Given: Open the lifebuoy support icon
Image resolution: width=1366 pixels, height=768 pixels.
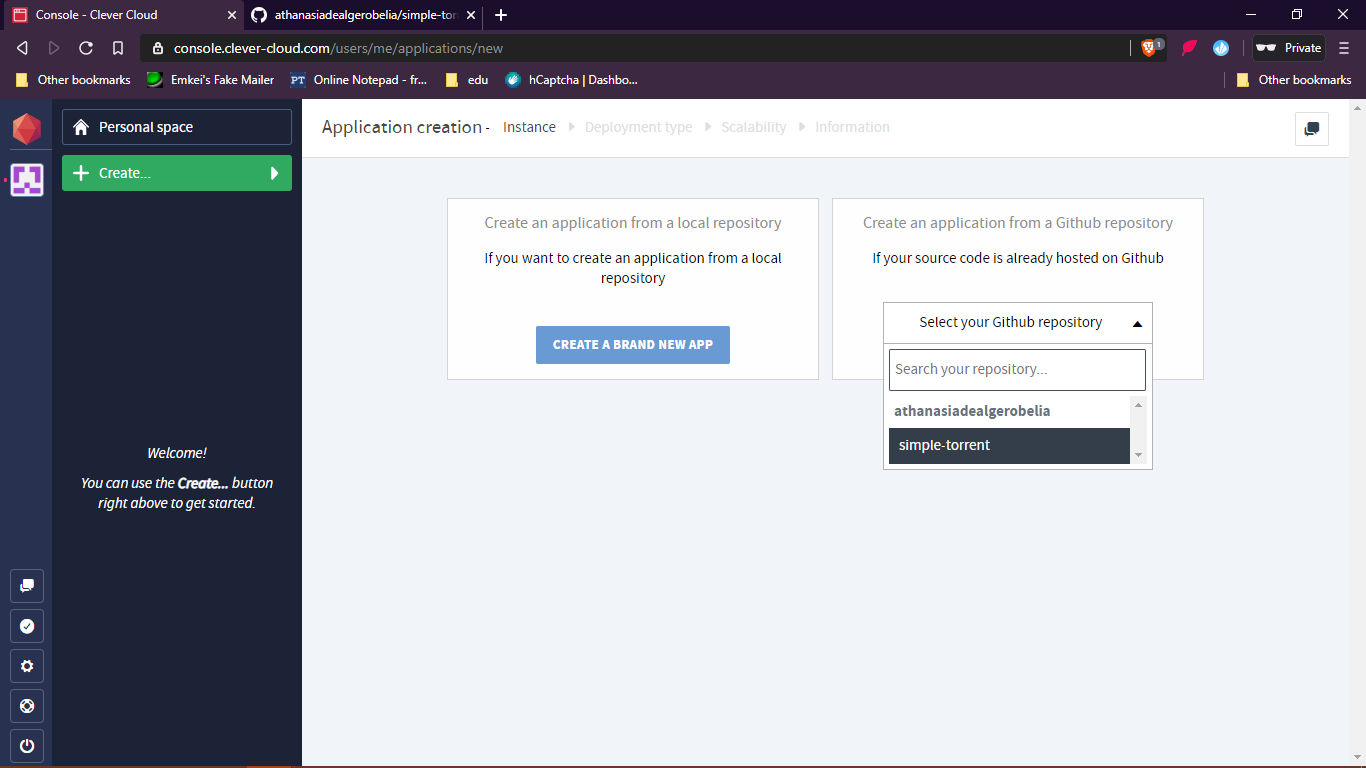Looking at the screenshot, I should pyautogui.click(x=27, y=706).
